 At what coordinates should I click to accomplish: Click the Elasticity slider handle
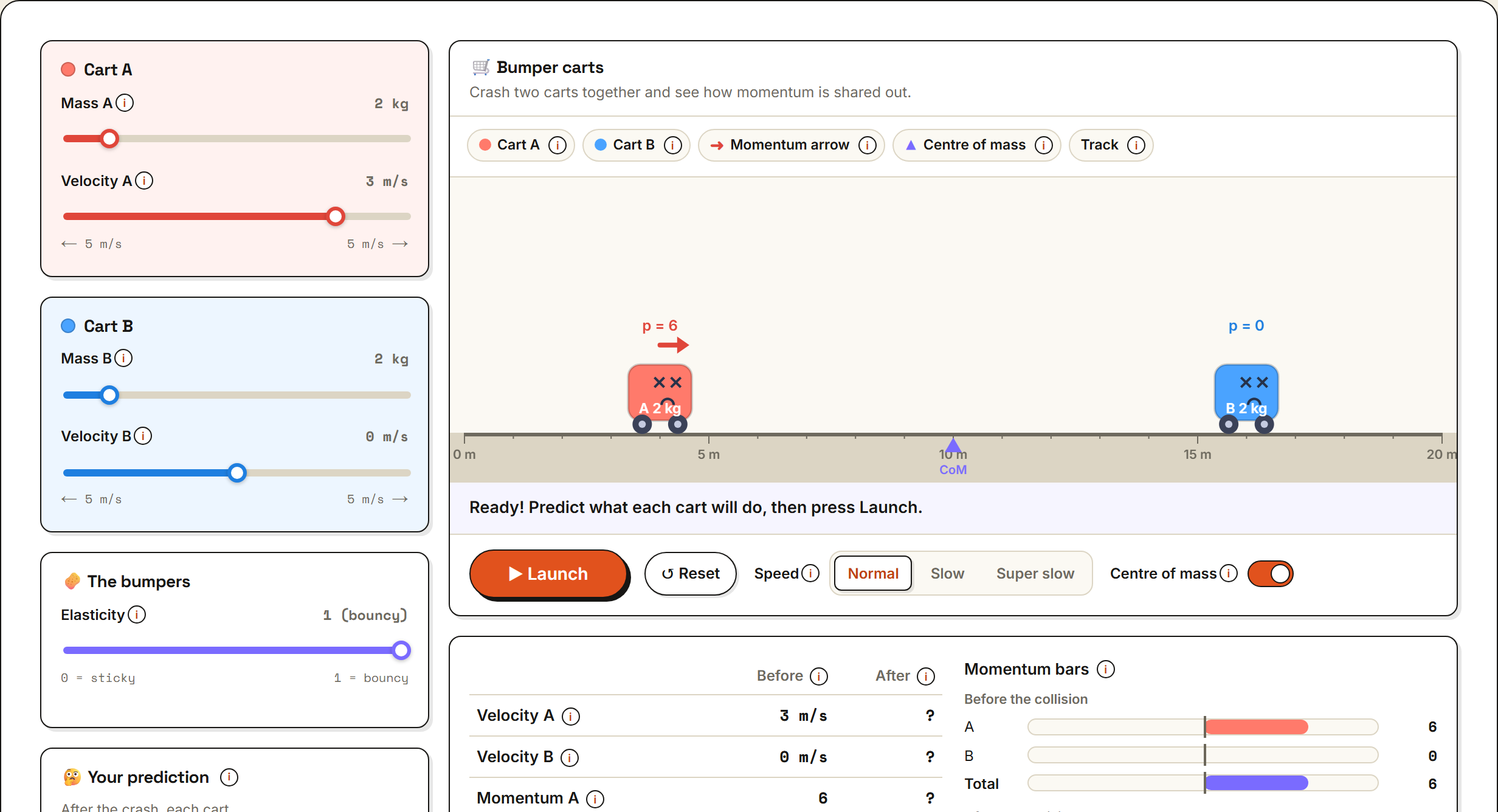pyautogui.click(x=401, y=650)
